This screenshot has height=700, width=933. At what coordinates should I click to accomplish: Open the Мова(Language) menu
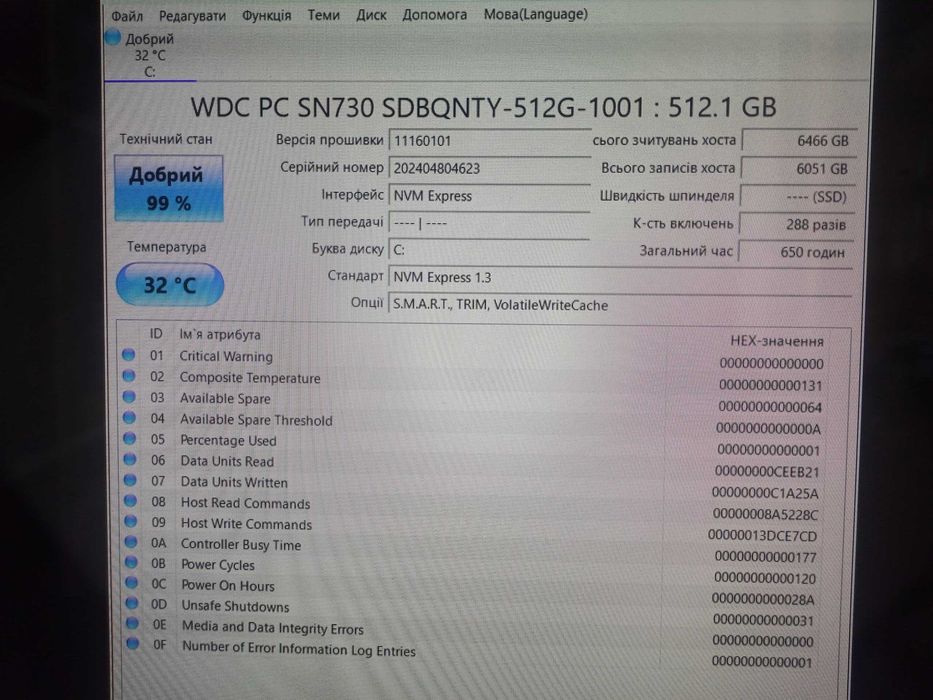point(536,14)
